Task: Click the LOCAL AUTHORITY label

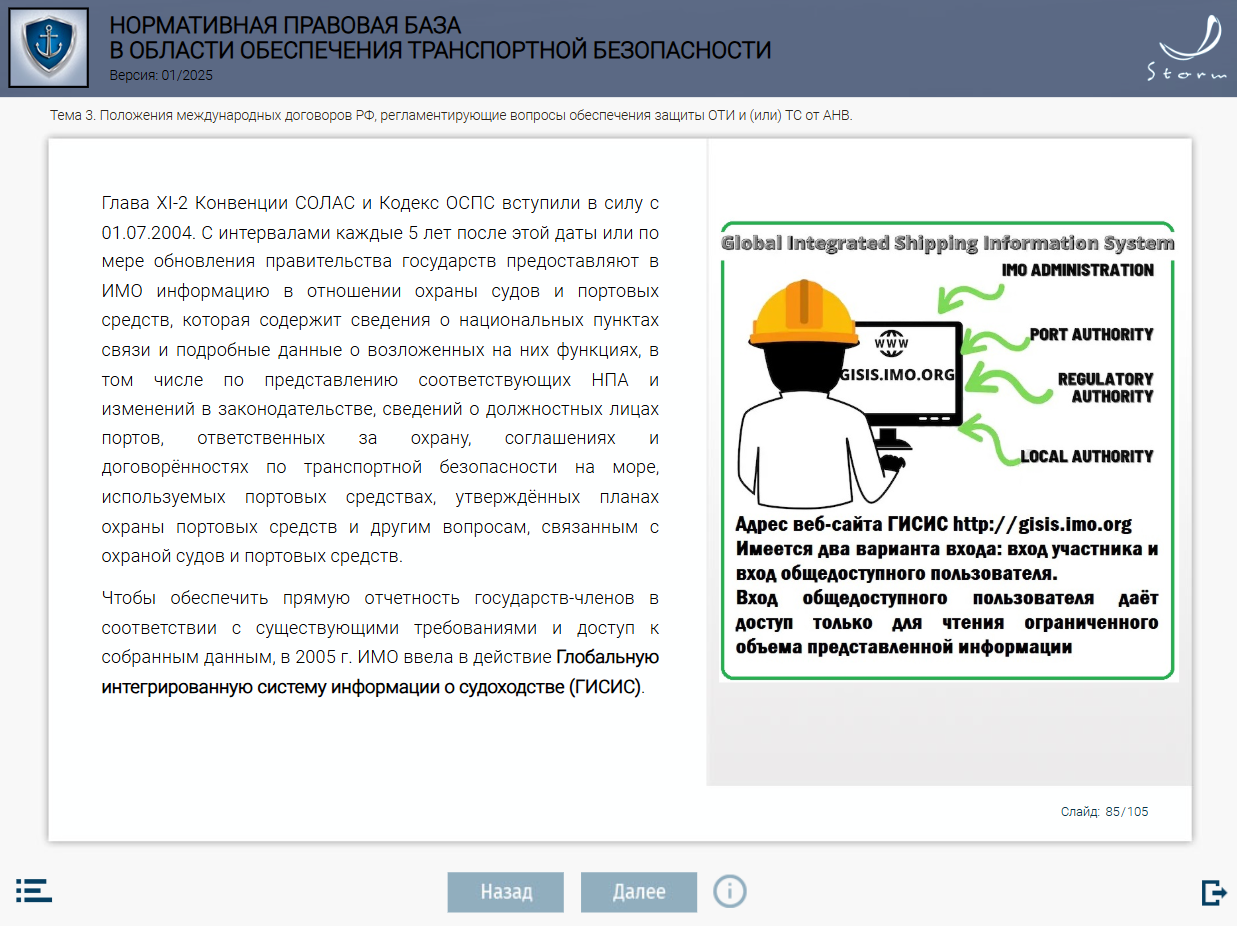Action: point(1086,456)
